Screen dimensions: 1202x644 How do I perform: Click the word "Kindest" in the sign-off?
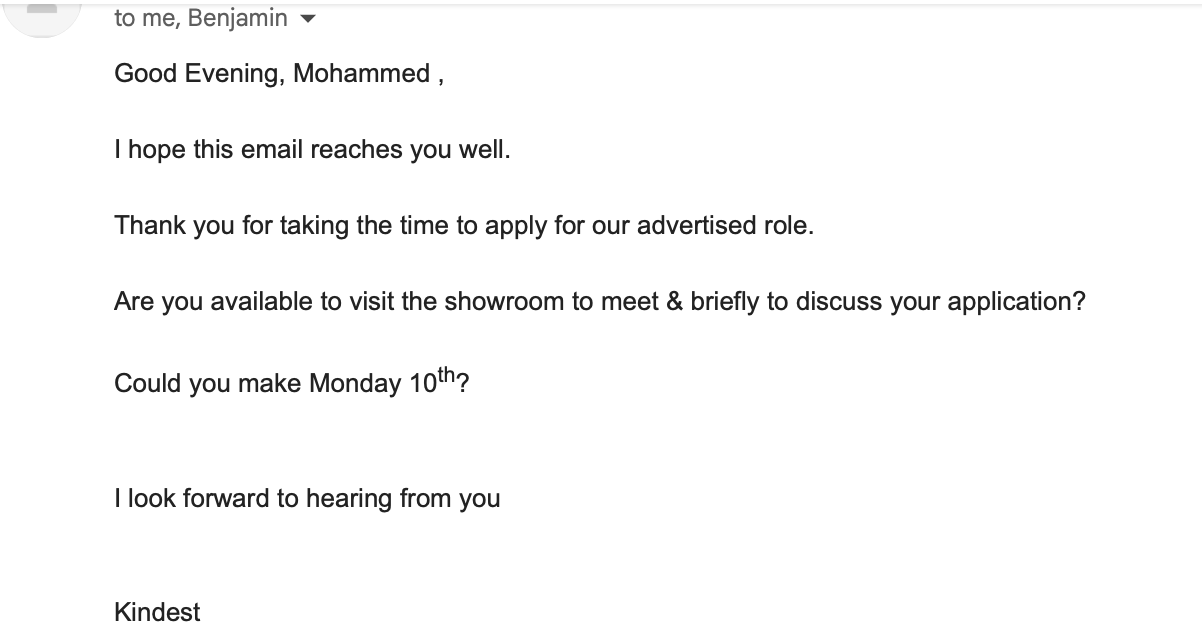point(157,612)
